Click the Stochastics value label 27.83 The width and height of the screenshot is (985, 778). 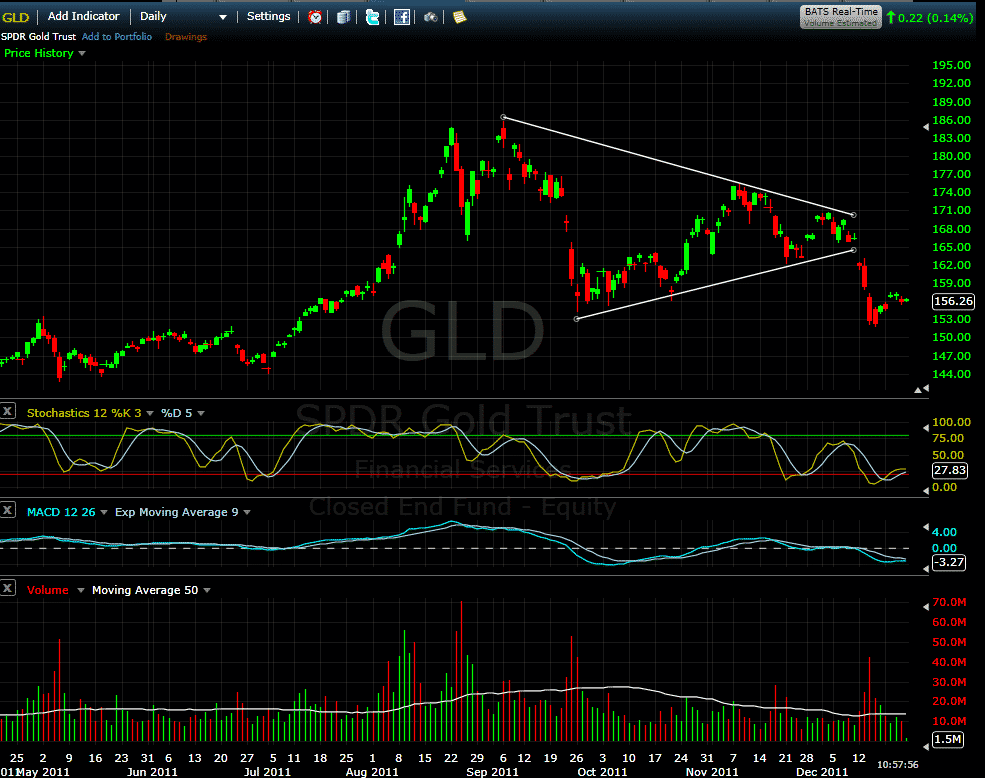click(949, 470)
